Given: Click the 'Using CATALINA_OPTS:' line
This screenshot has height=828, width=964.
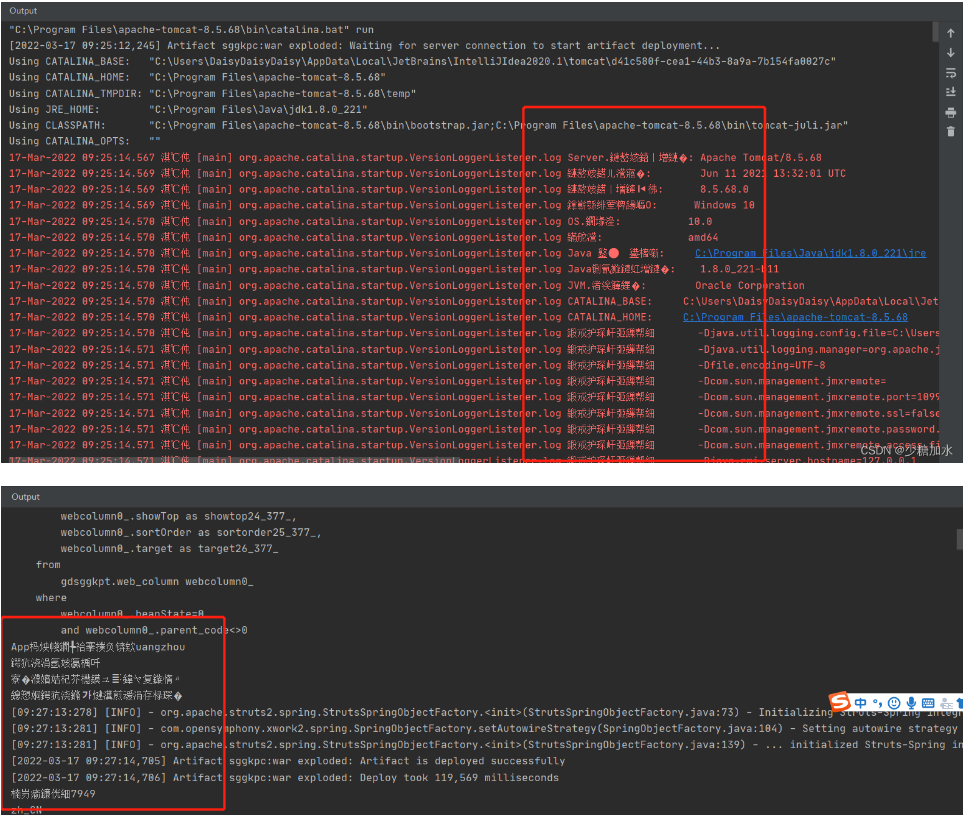Looking at the screenshot, I should (84, 141).
